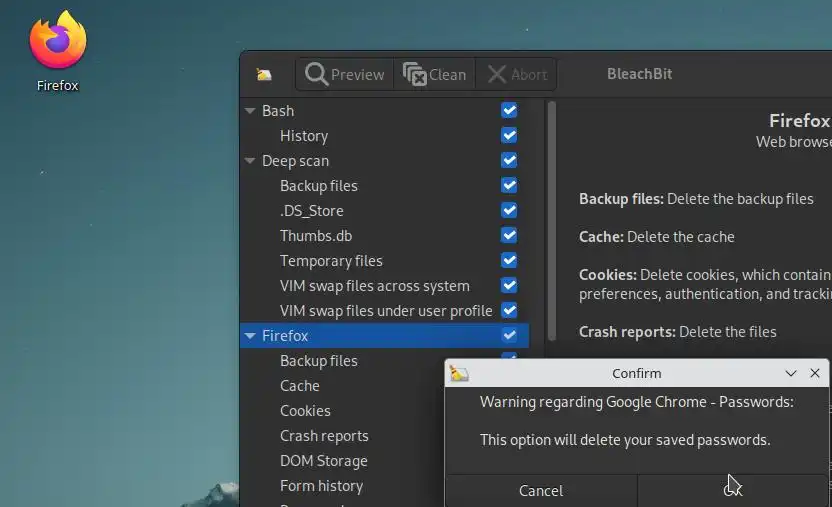The width and height of the screenshot is (832, 507).
Task: Select the .DS_Store row
Action: click(x=384, y=211)
